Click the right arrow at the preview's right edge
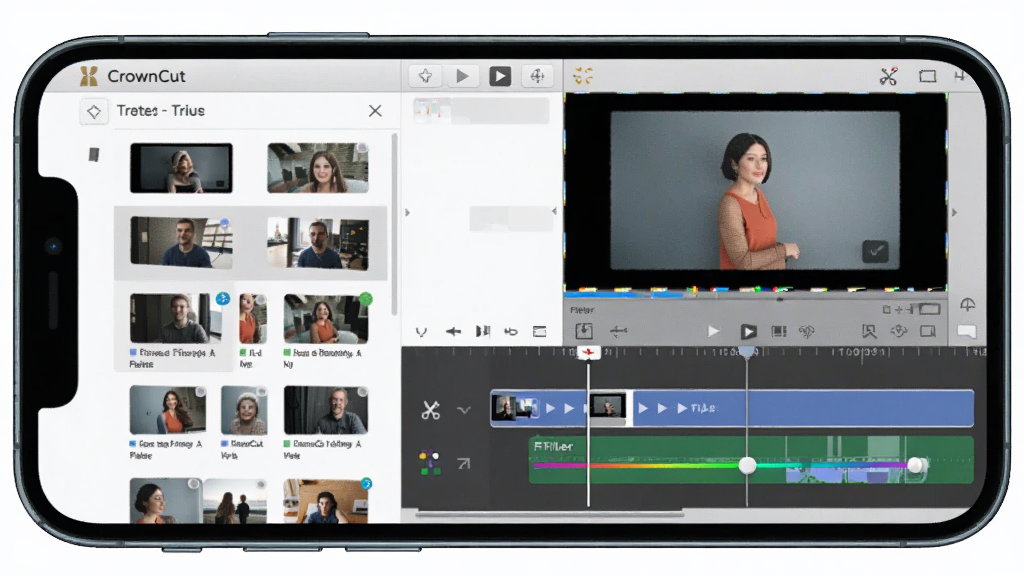This screenshot has height=576, width=1024. coord(954,212)
